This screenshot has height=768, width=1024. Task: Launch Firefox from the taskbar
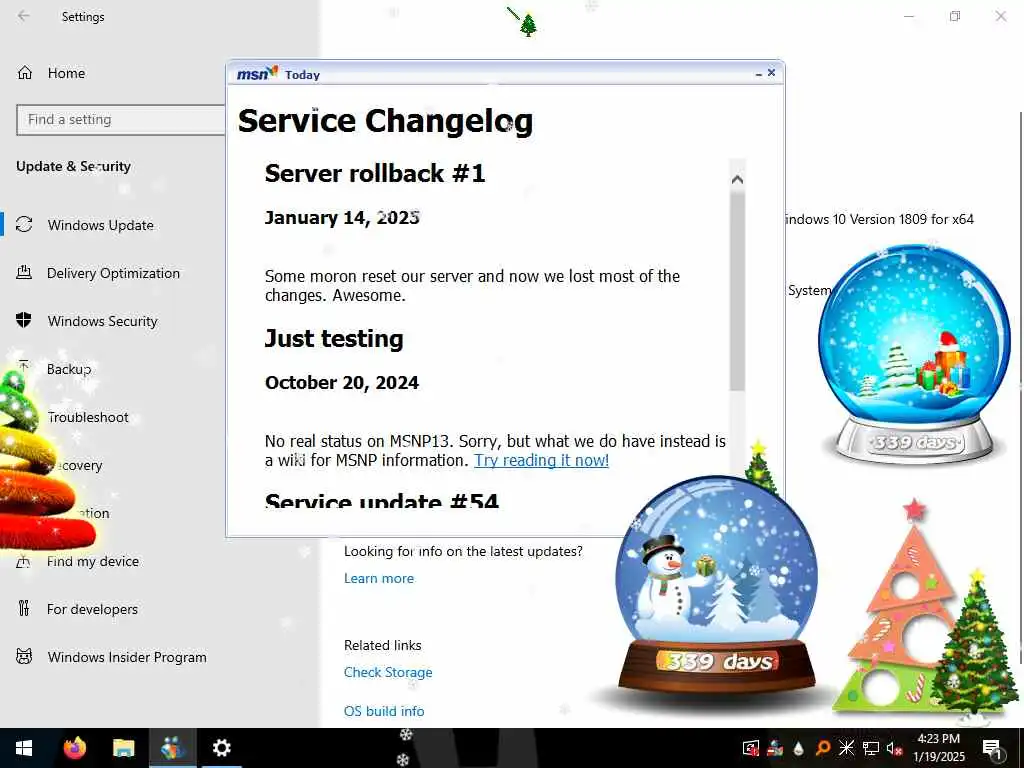pyautogui.click(x=74, y=748)
